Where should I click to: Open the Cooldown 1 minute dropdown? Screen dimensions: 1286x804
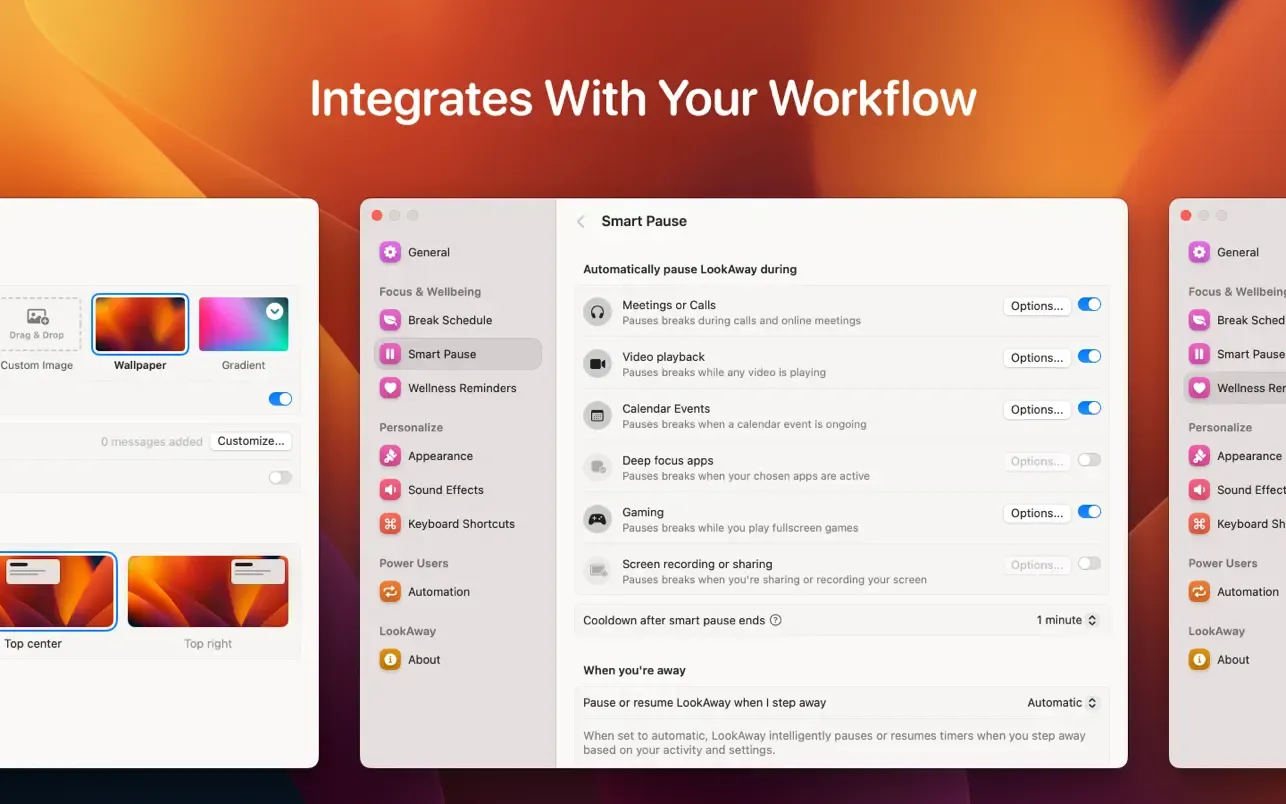tap(1067, 620)
